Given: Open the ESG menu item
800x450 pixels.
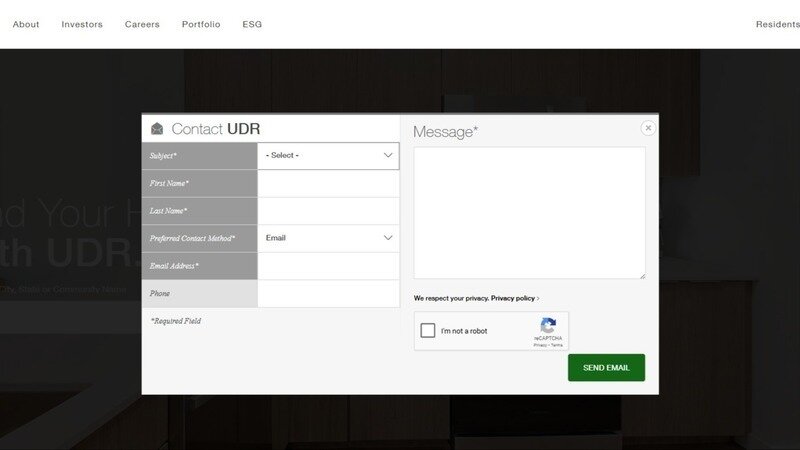Looking at the screenshot, I should (x=252, y=24).
